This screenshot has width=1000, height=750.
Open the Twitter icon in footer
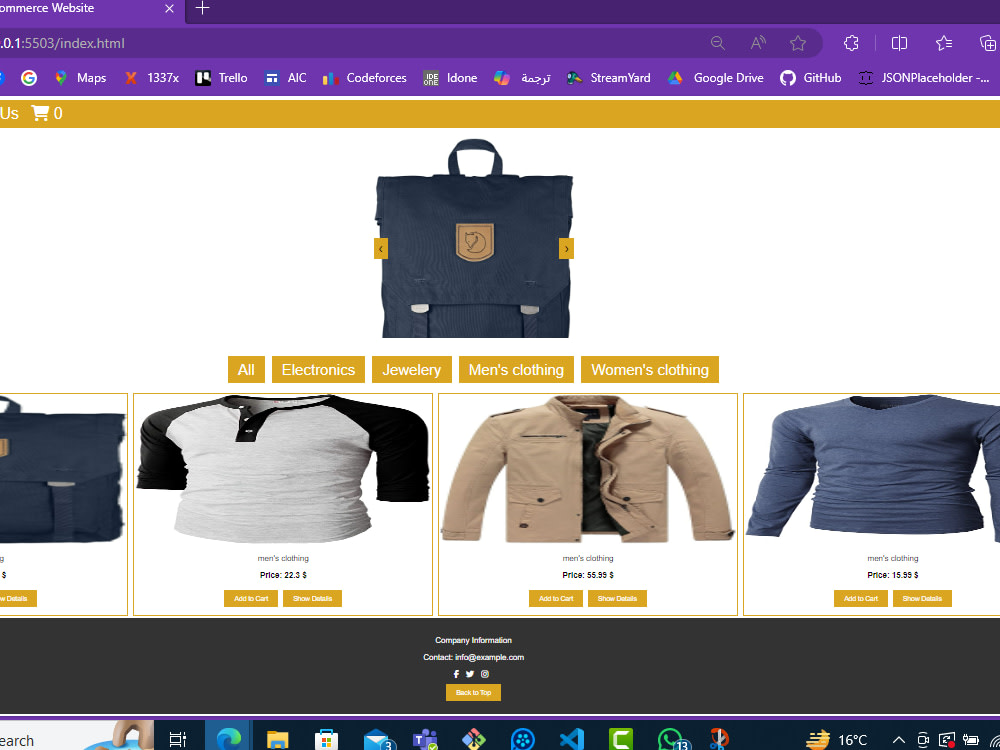click(x=470, y=674)
